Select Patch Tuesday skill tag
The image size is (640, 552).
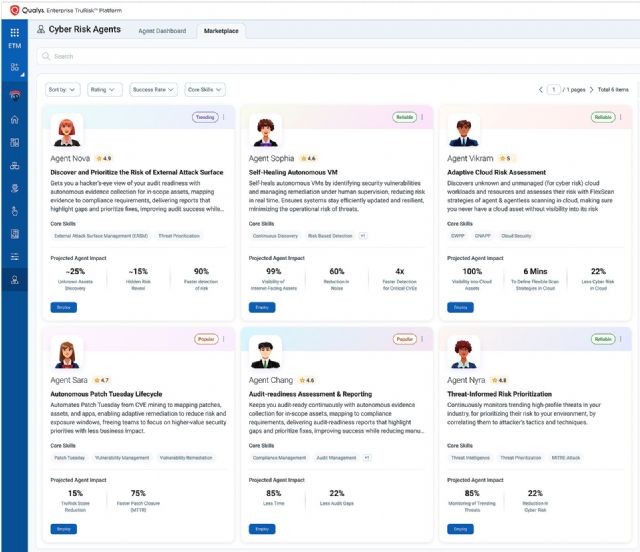coord(69,458)
